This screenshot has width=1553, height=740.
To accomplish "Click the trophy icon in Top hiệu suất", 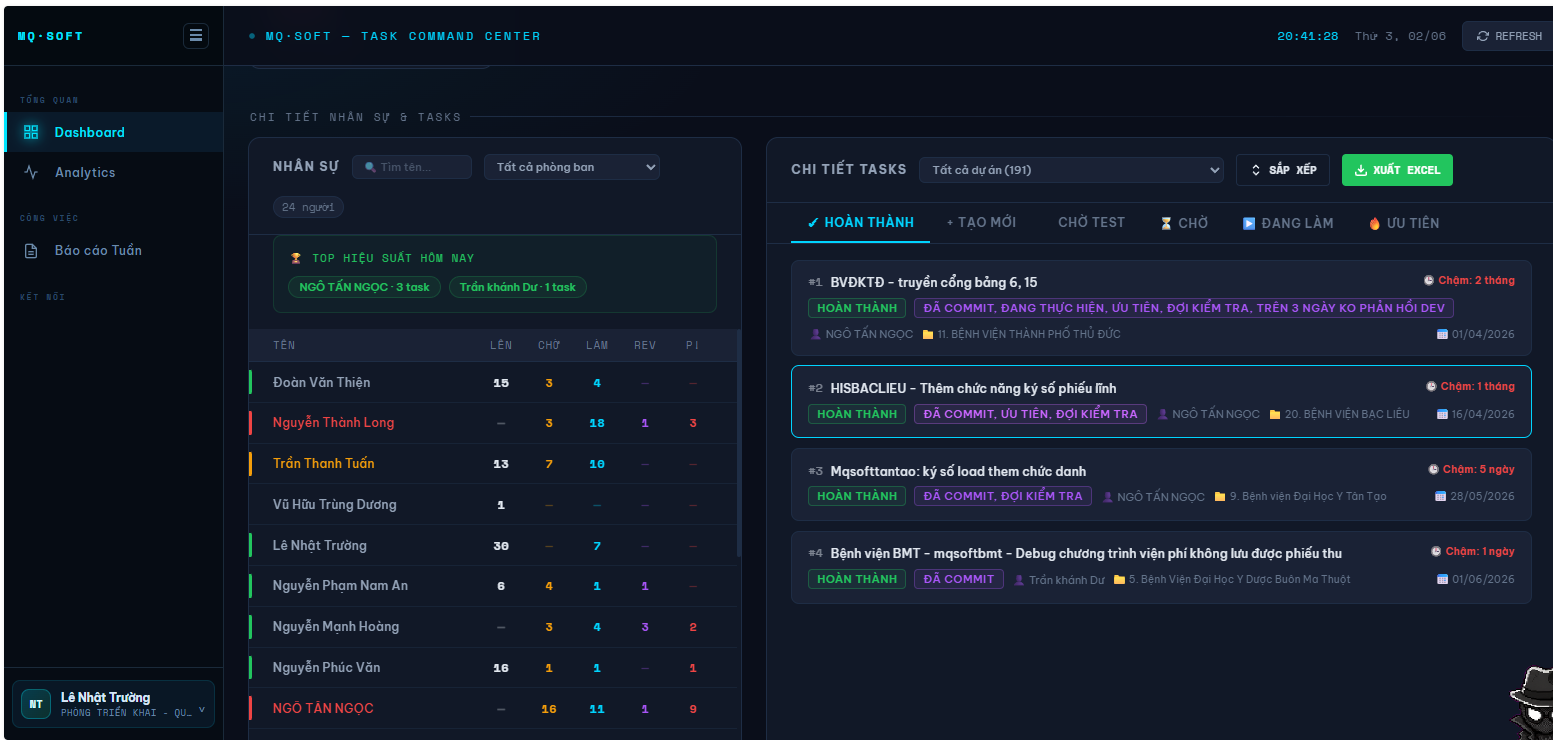I will (x=296, y=258).
